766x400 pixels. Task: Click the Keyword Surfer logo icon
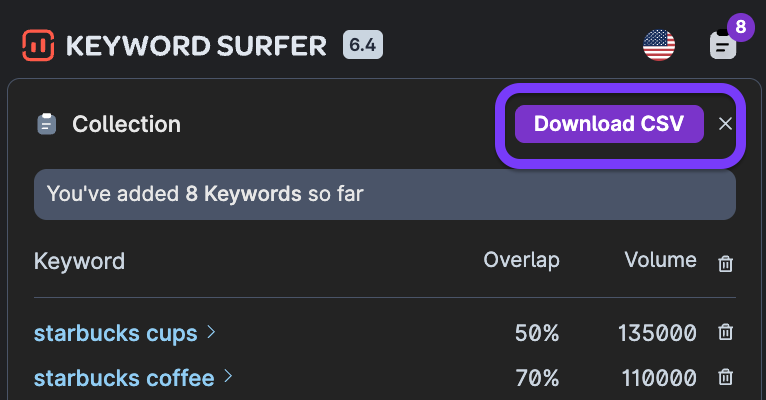[x=38, y=45]
